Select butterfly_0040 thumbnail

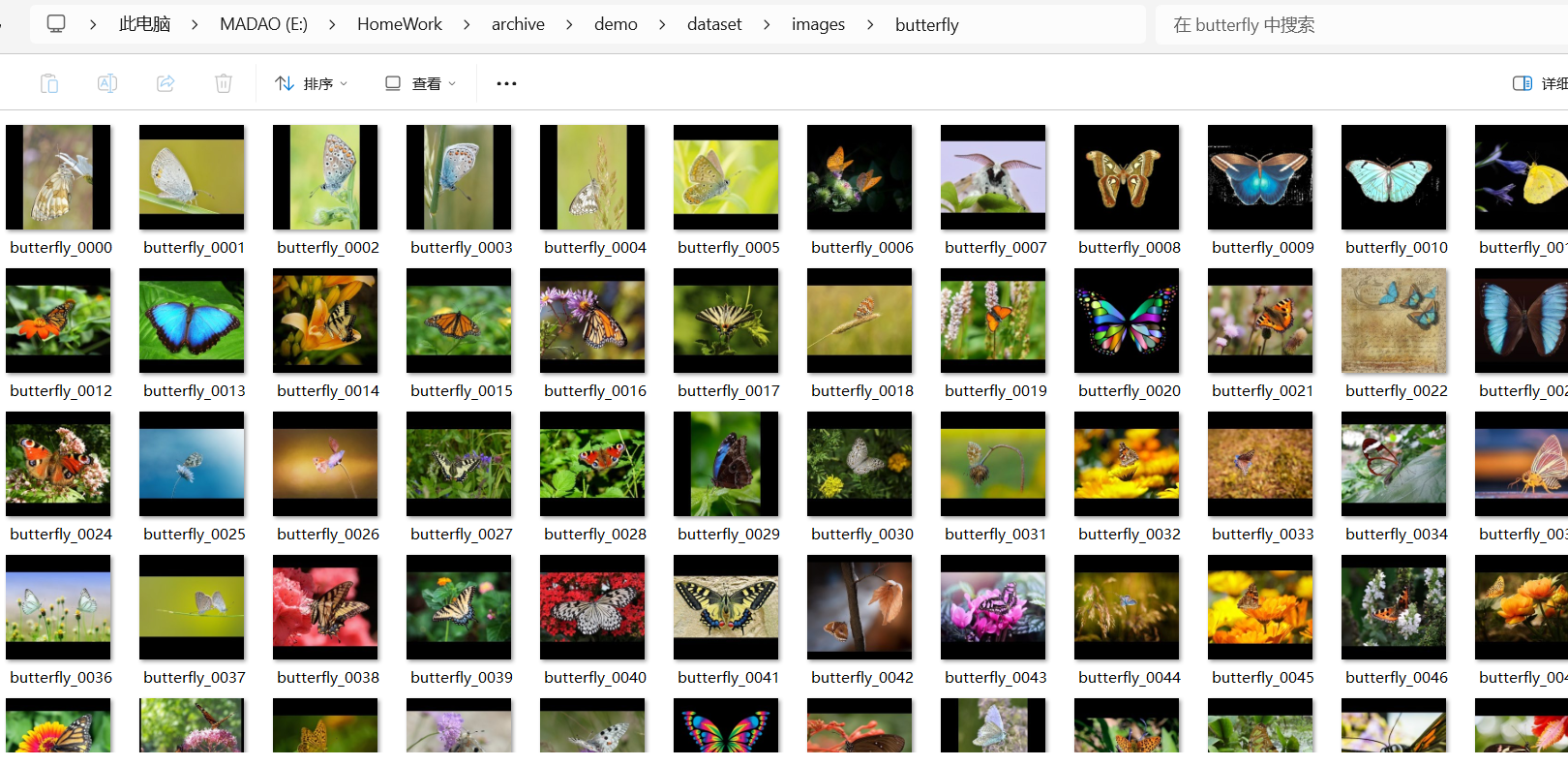coord(592,607)
